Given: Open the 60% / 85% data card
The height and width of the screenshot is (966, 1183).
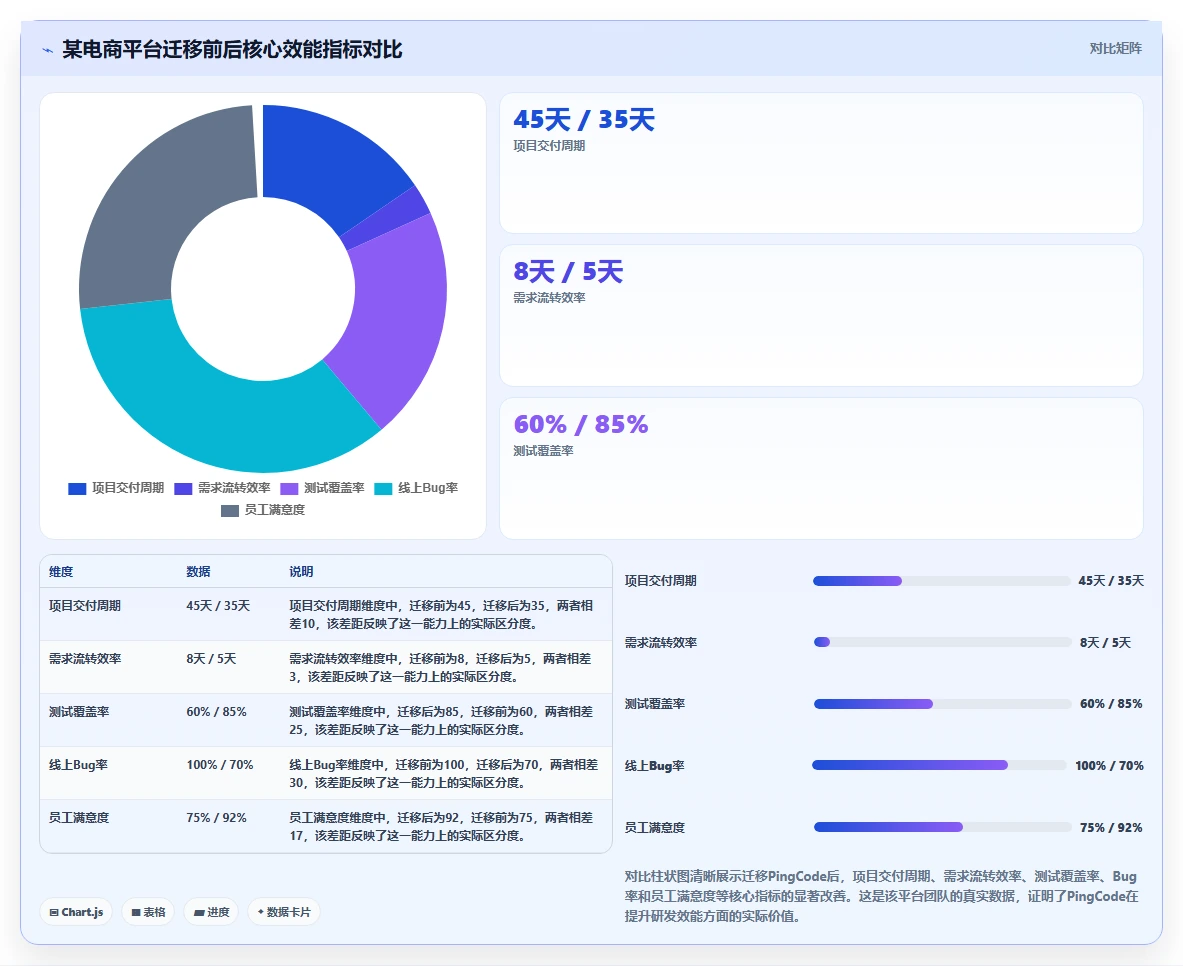Looking at the screenshot, I should [x=821, y=469].
